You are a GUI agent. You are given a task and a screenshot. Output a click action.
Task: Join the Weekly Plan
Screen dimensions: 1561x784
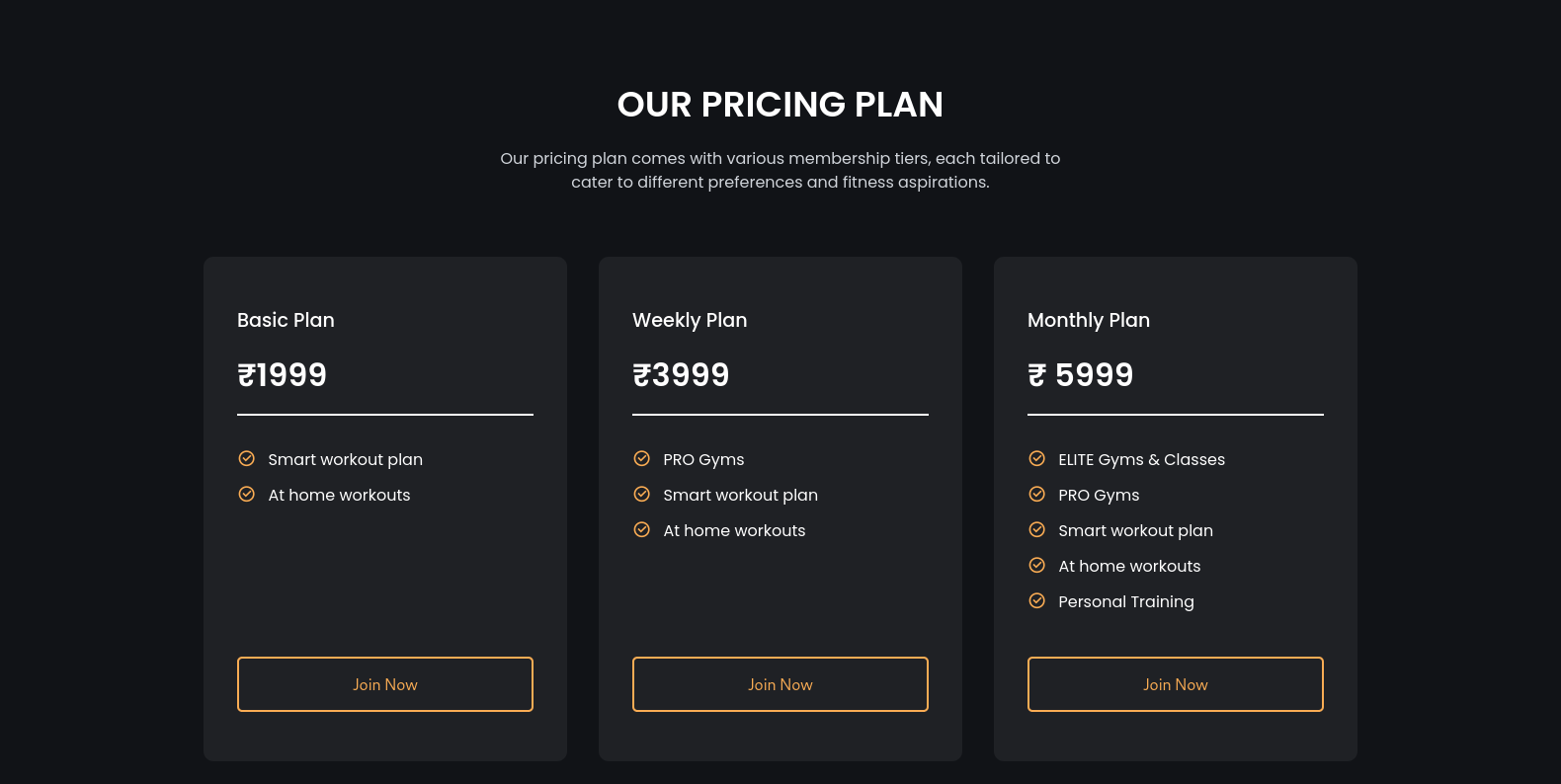(x=780, y=684)
